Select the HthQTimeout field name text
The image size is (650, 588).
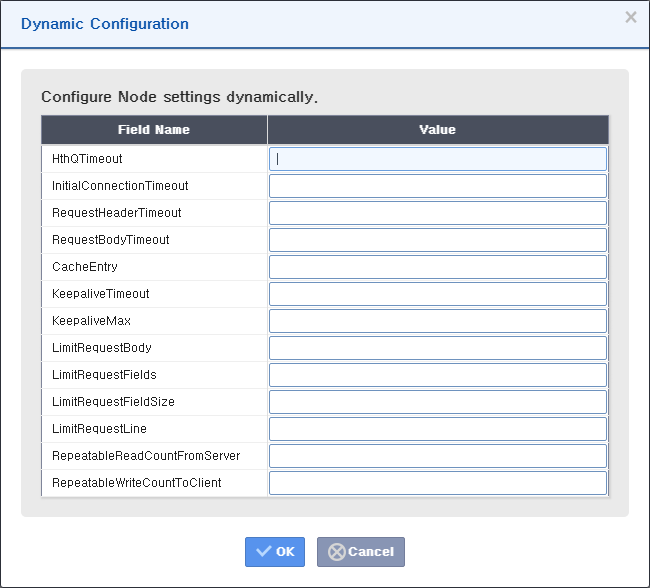pos(87,159)
